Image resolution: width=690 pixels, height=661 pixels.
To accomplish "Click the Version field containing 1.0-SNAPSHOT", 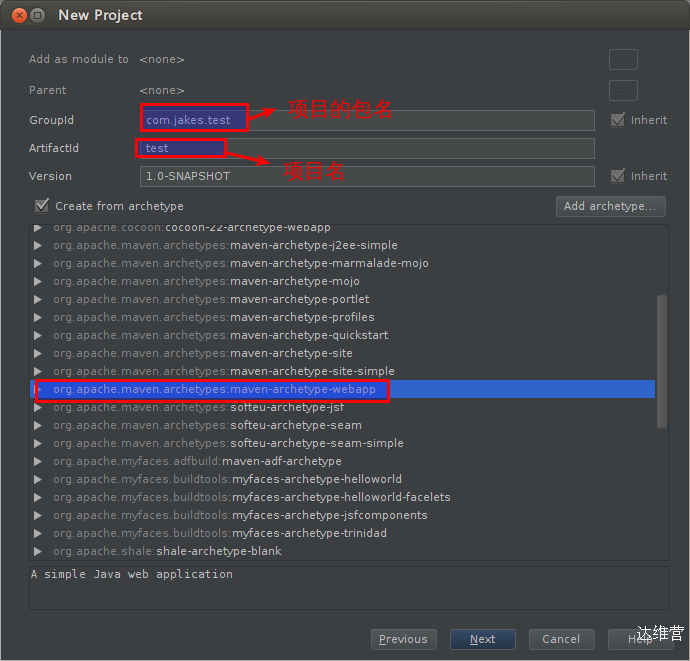I will point(367,176).
